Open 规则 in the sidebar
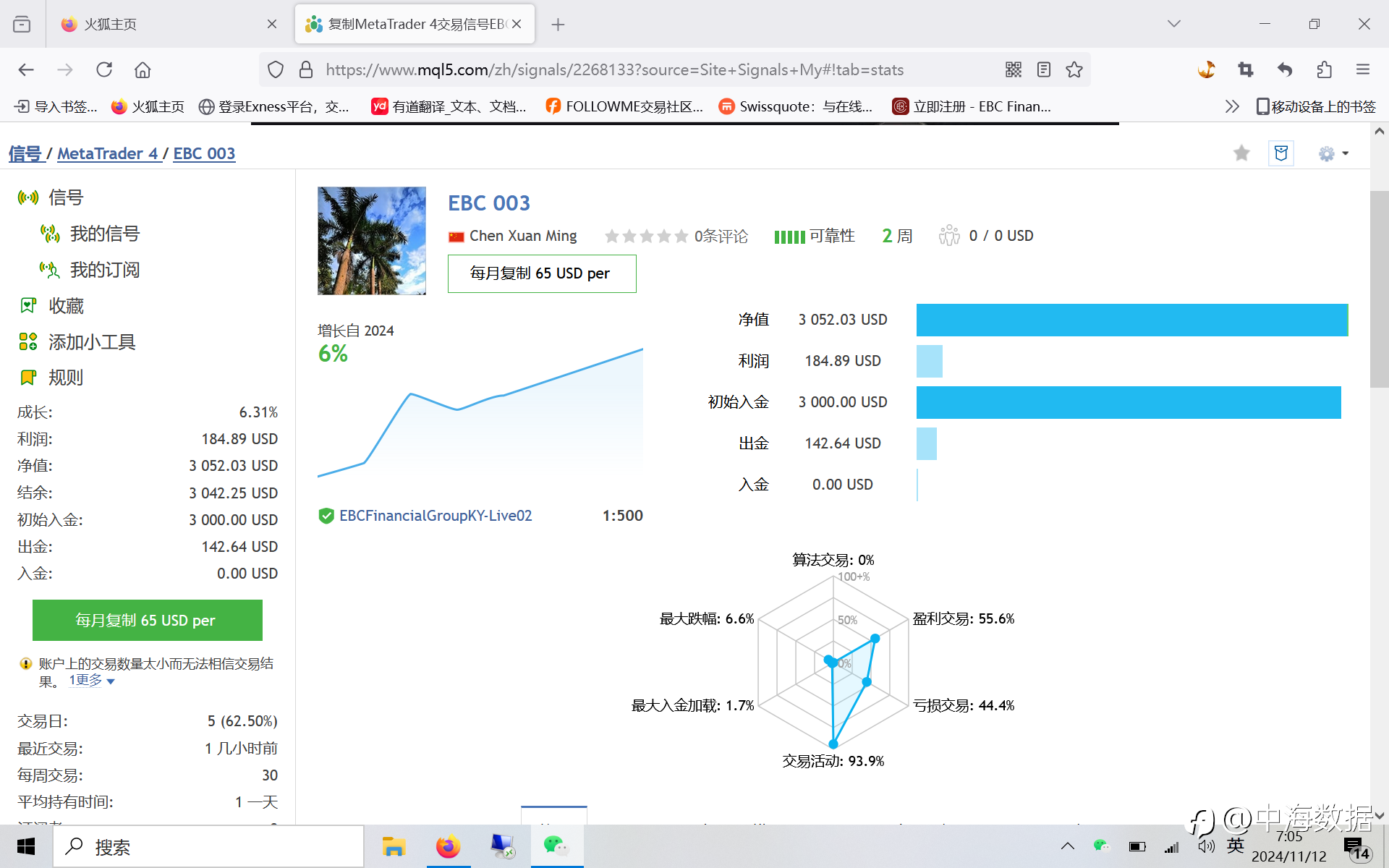Screen dimensions: 1389x868 [51, 378]
